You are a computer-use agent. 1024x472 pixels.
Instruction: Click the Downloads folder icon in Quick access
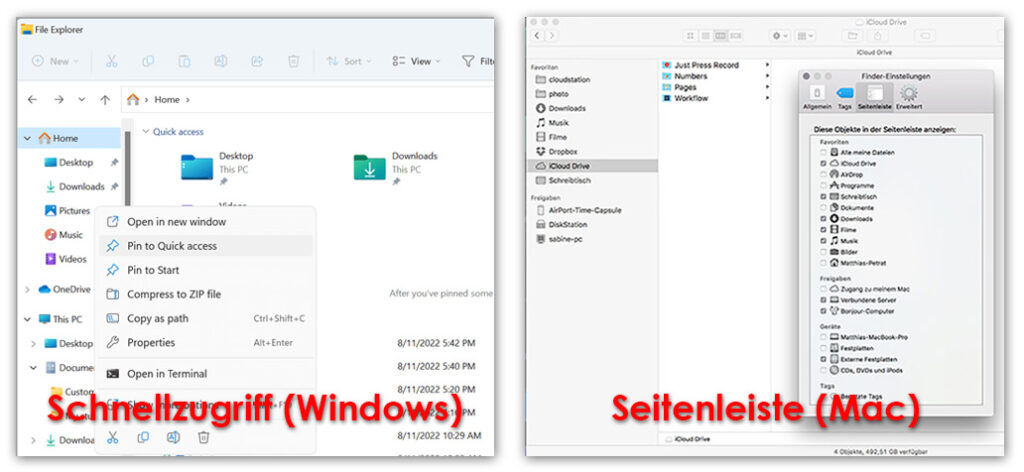369,168
